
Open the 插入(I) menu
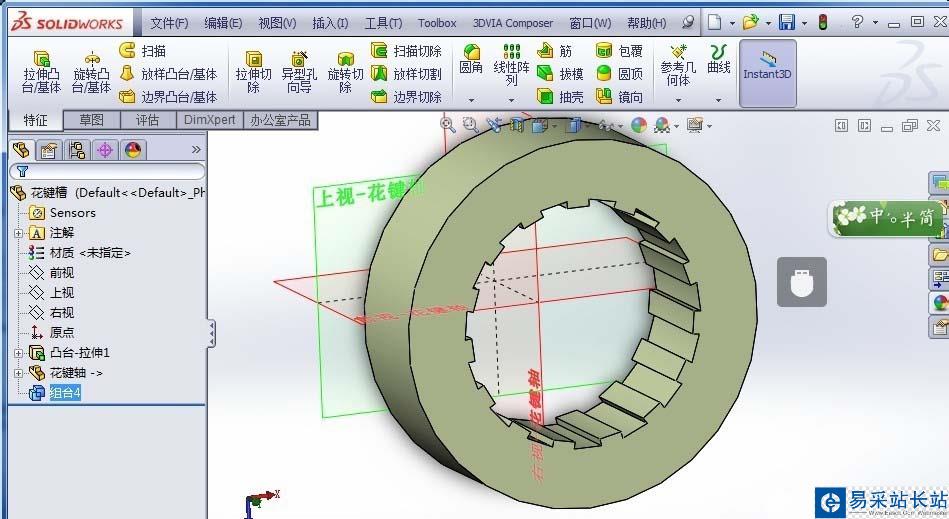click(x=330, y=23)
